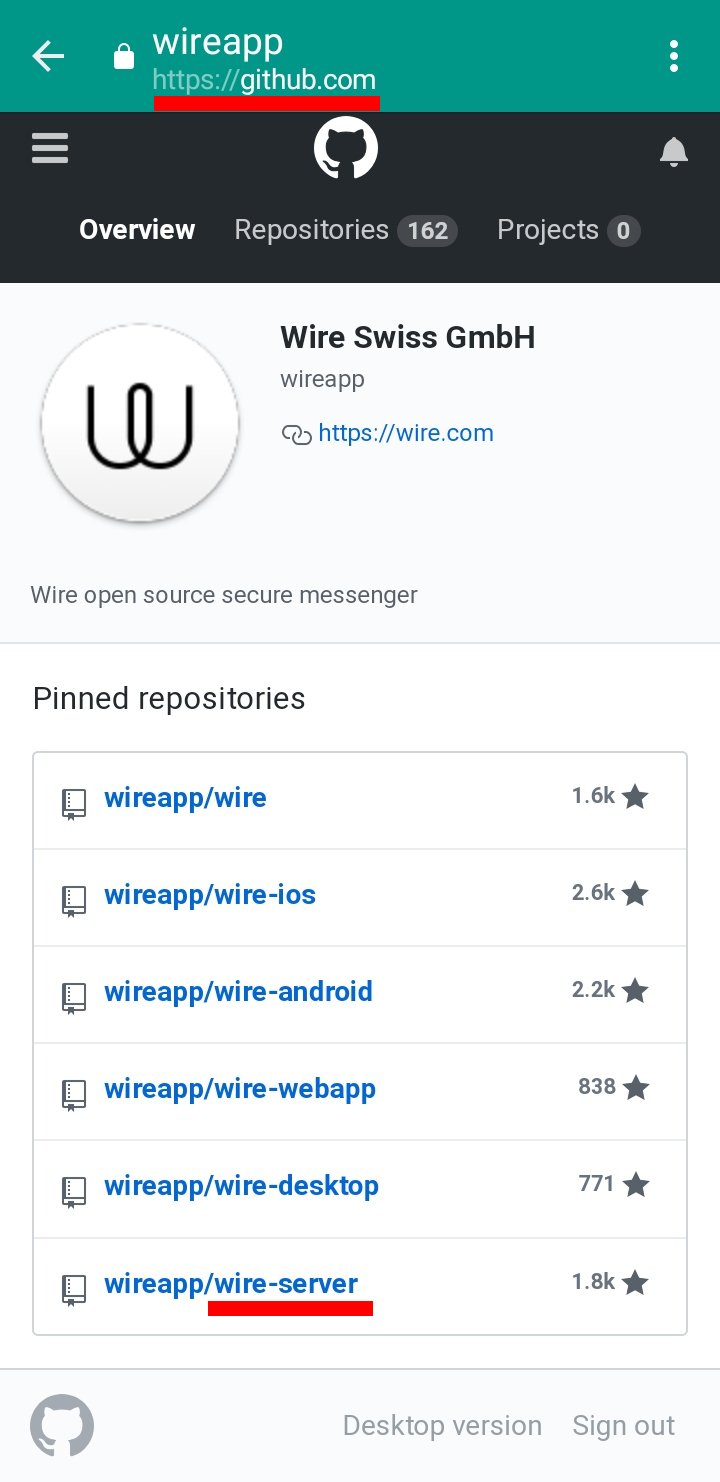Open the GitHub hamburger navigation menu
This screenshot has width=720, height=1482.
point(50,149)
